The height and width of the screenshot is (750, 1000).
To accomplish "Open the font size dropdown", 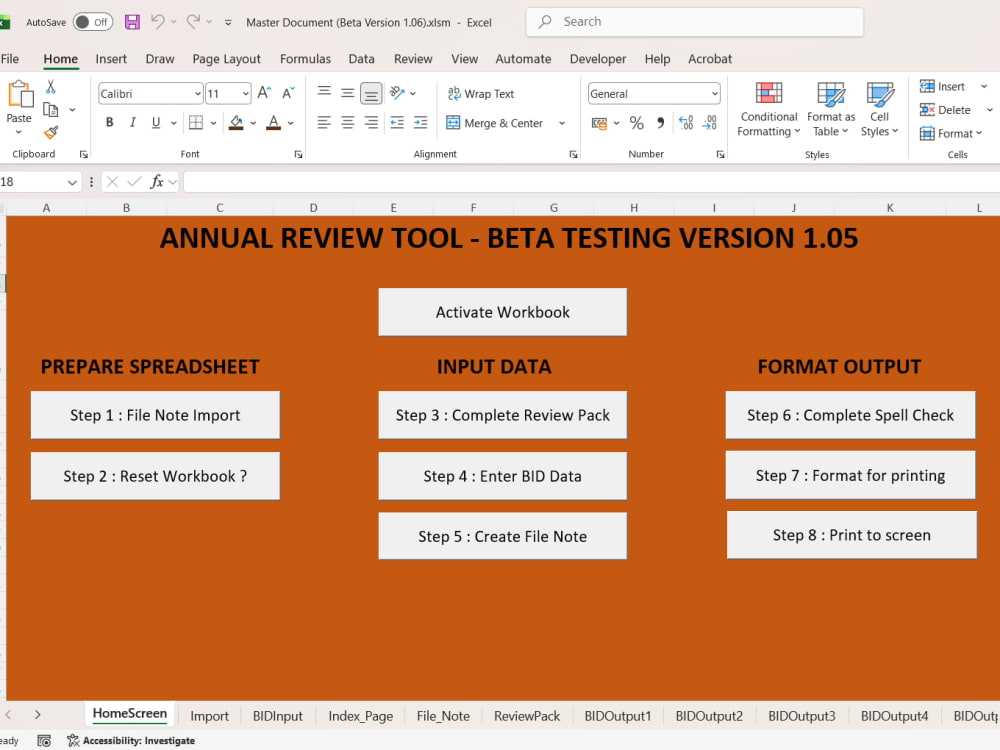I will [246, 94].
